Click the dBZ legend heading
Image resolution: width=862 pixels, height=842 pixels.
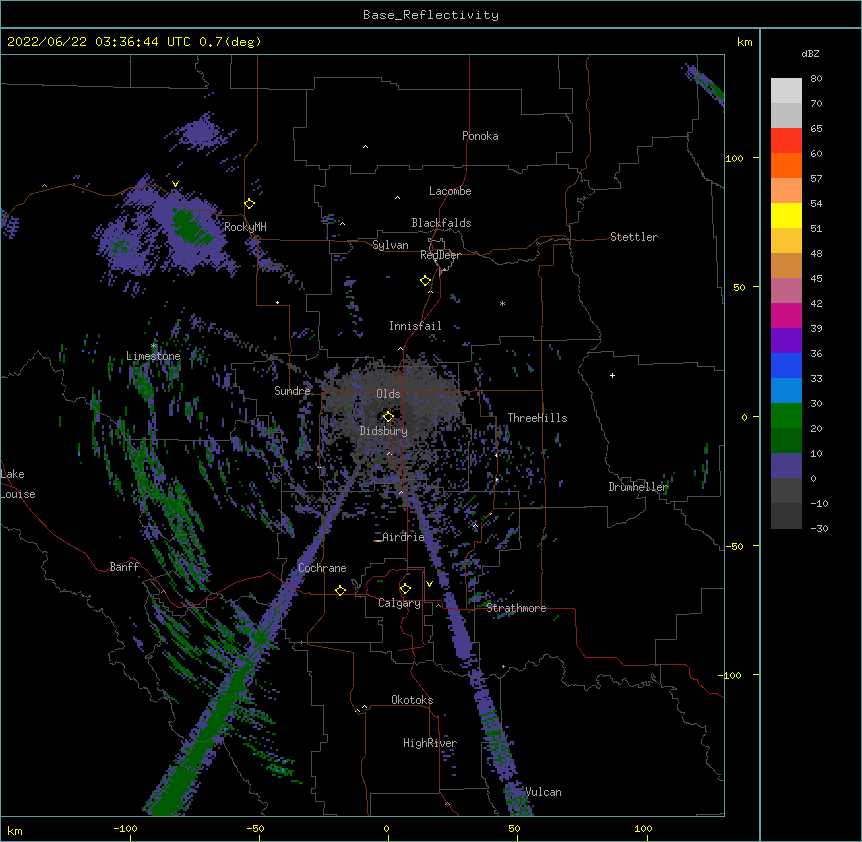(x=810, y=53)
